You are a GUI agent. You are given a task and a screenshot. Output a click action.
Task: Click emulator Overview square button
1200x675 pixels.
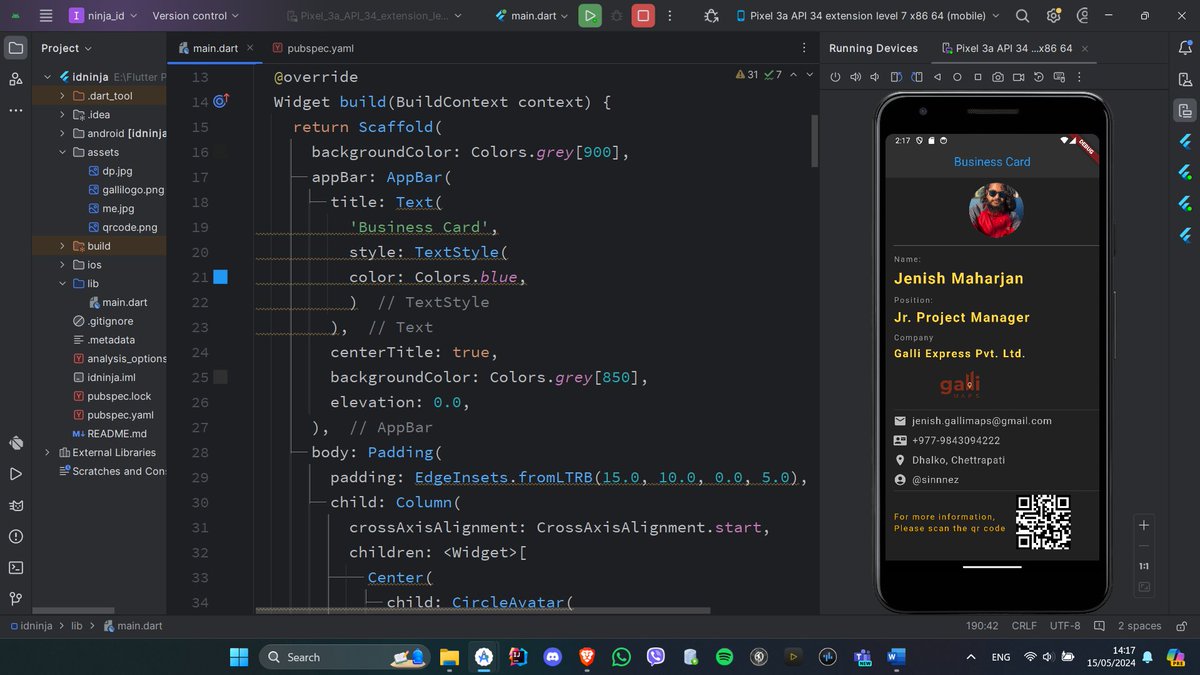click(978, 77)
